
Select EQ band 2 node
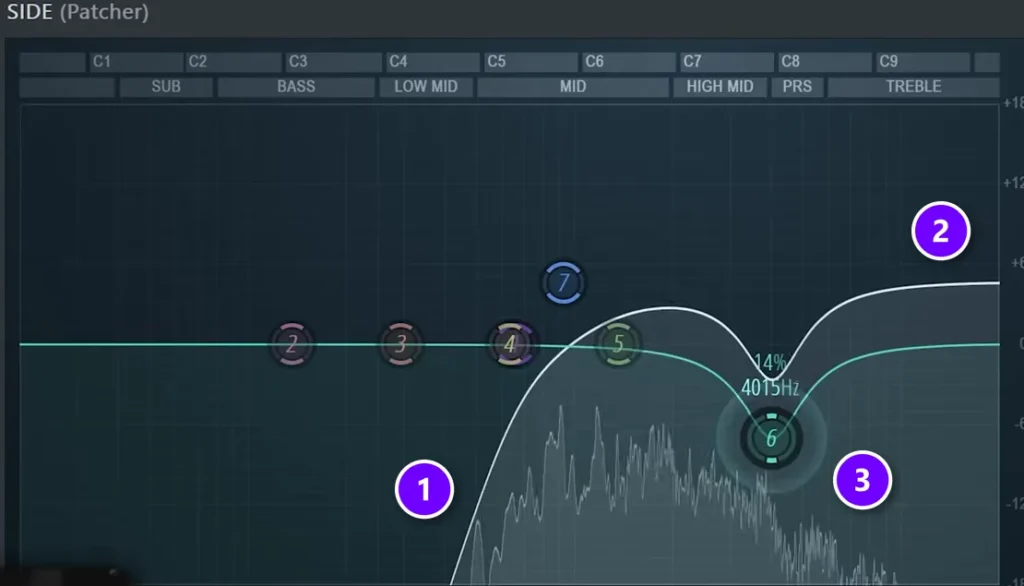click(x=292, y=344)
